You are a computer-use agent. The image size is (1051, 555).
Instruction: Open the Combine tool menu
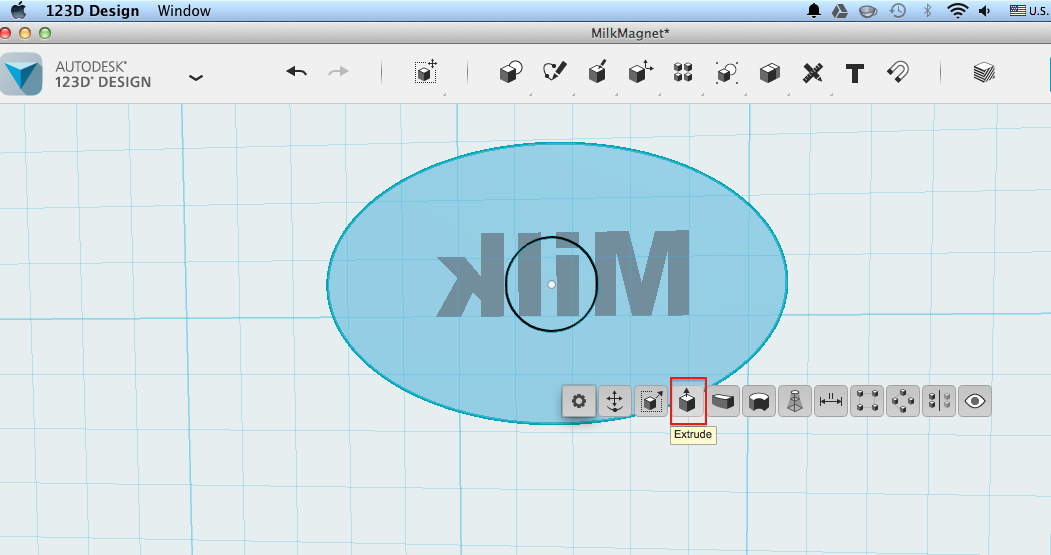769,72
